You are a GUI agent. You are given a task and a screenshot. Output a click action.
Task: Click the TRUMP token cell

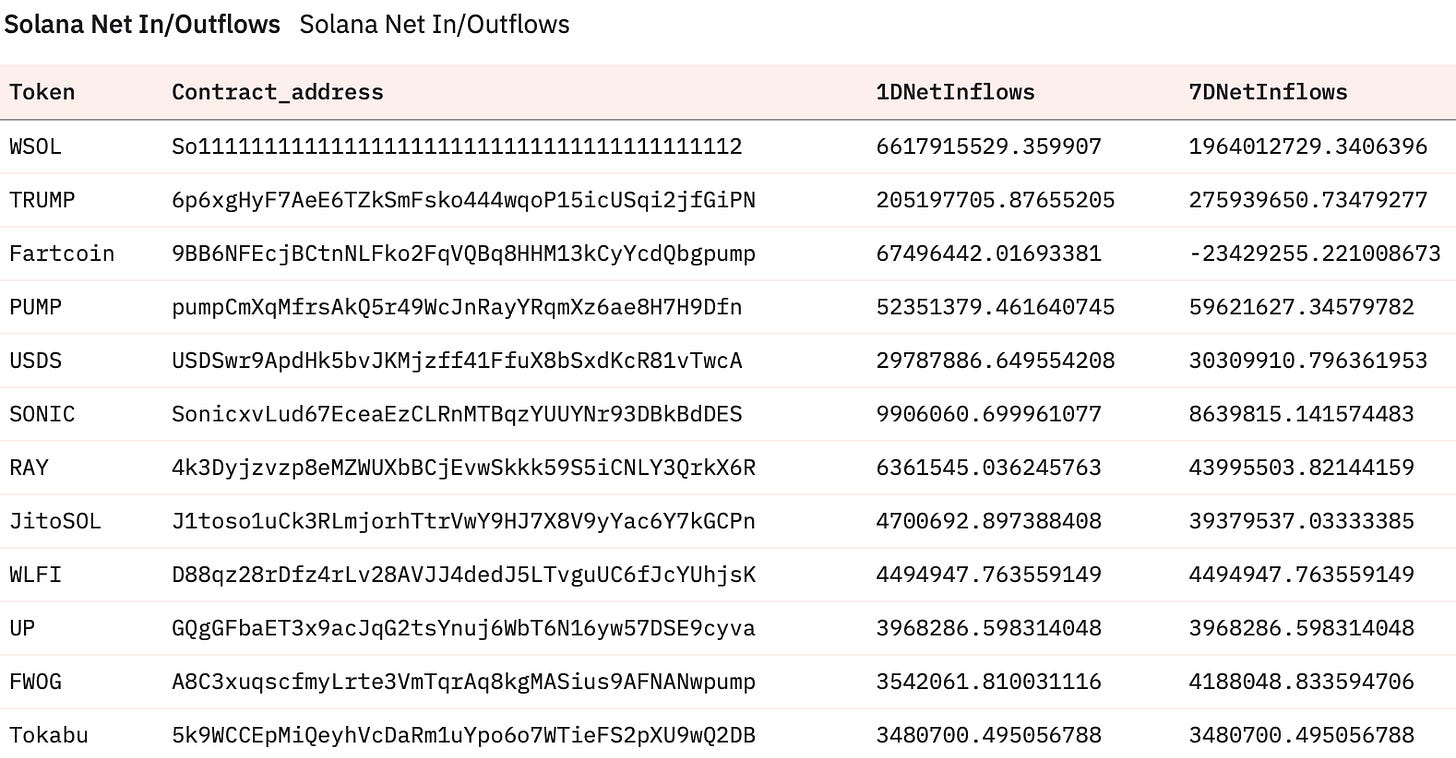pyautogui.click(x=42, y=200)
